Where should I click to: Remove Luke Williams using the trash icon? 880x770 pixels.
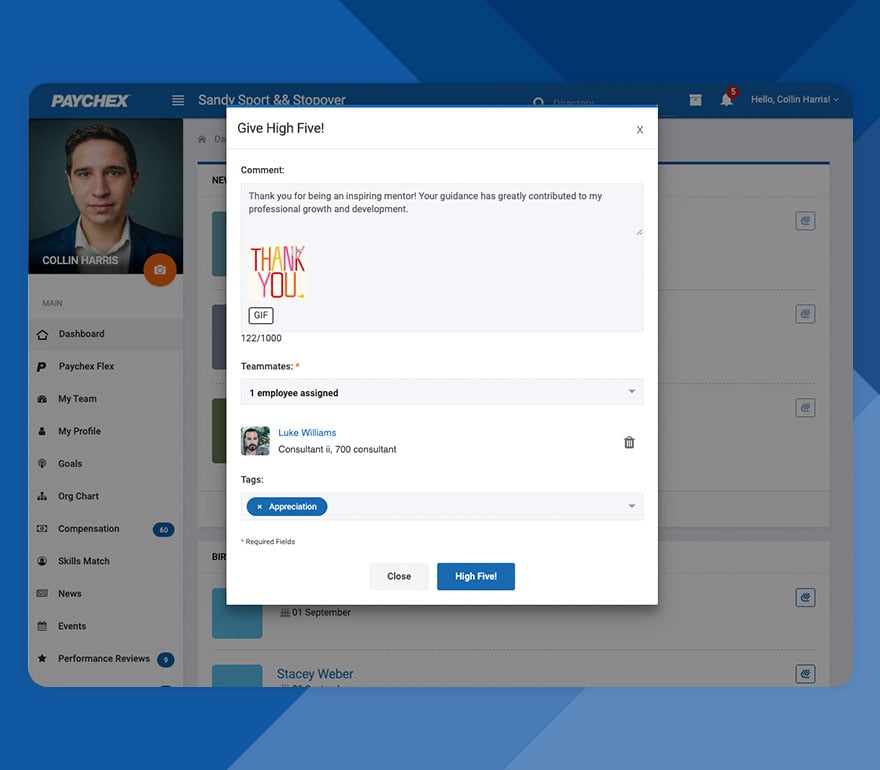pos(629,441)
